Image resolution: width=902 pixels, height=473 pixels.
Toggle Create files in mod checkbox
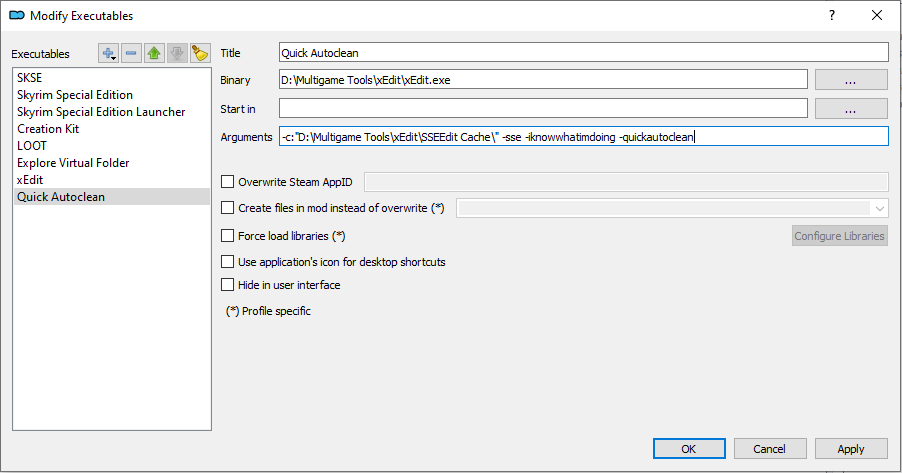coord(227,208)
